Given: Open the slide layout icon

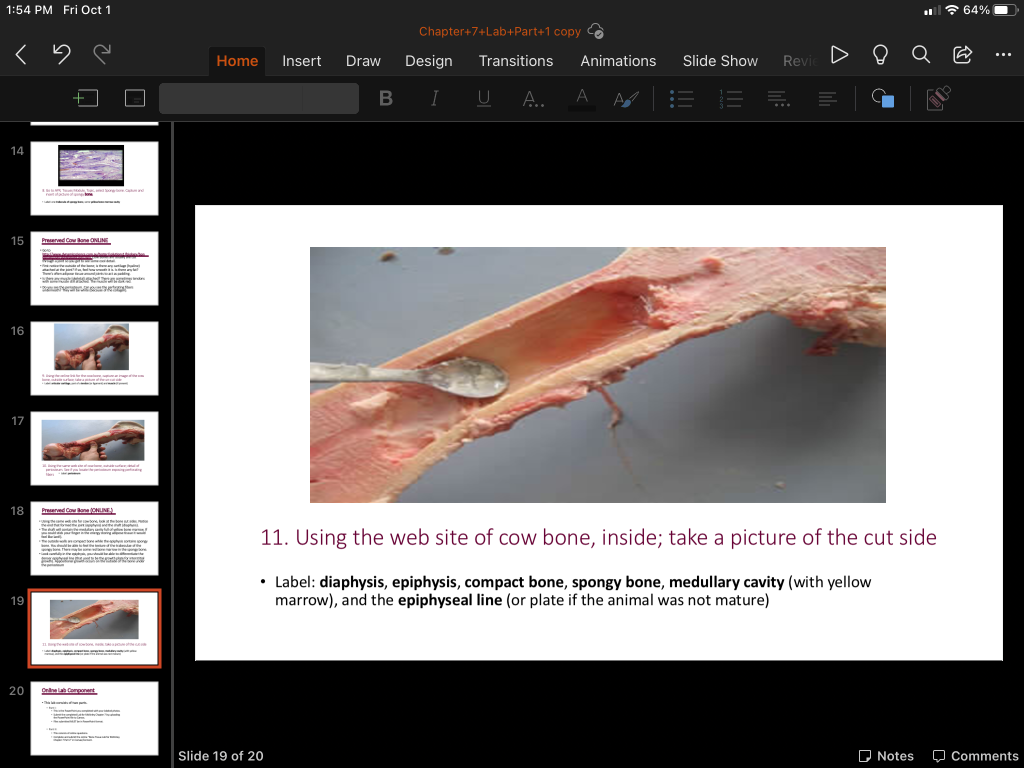Looking at the screenshot, I should (x=135, y=99).
